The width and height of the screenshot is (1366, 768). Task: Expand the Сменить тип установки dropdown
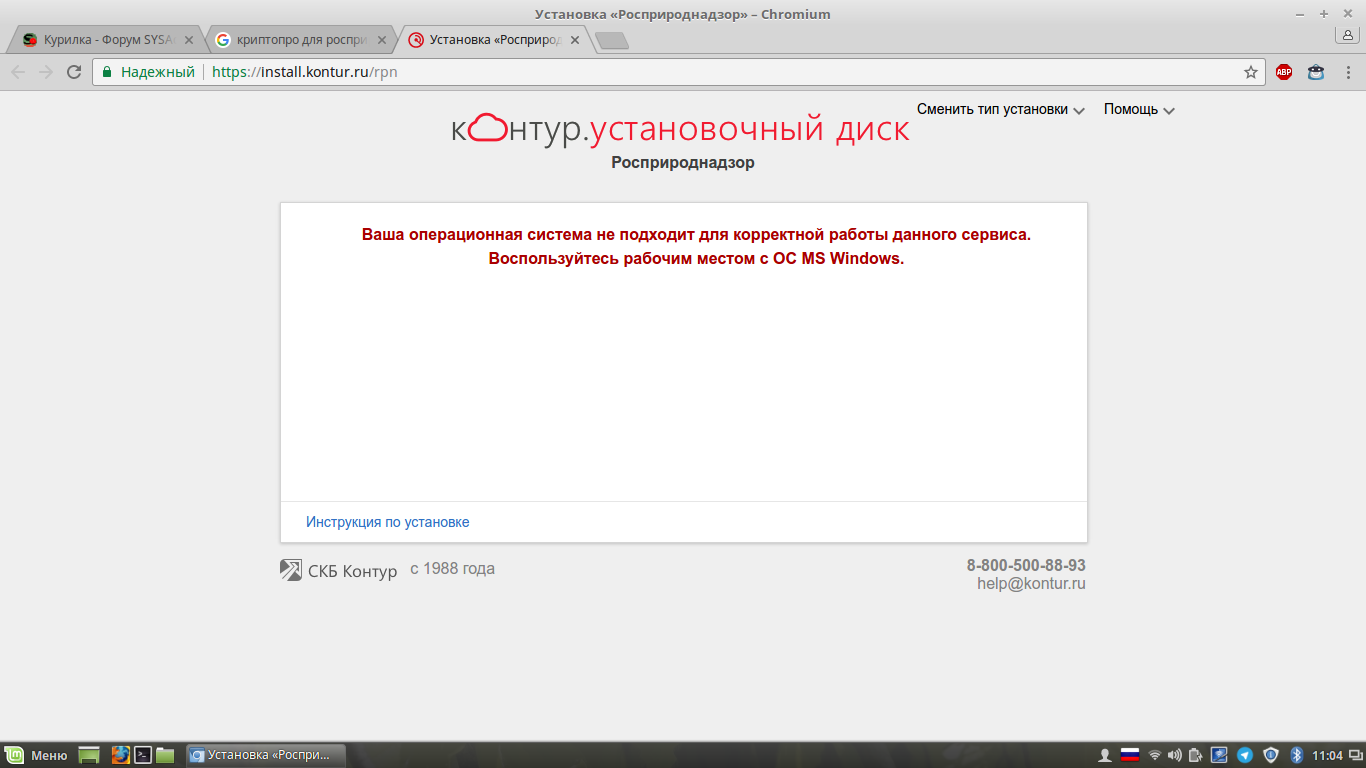pyautogui.click(x=1001, y=110)
